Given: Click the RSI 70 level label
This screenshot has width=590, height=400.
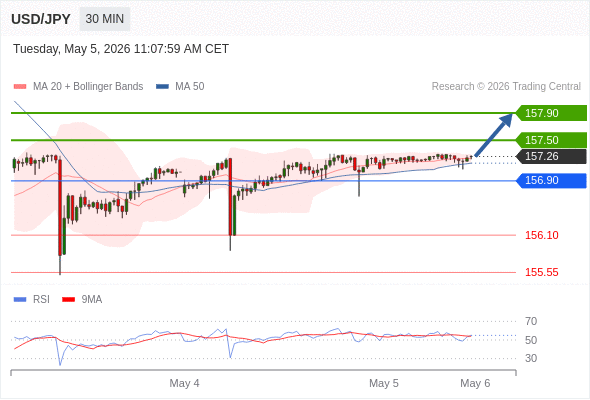Looking at the screenshot, I should tap(531, 321).
